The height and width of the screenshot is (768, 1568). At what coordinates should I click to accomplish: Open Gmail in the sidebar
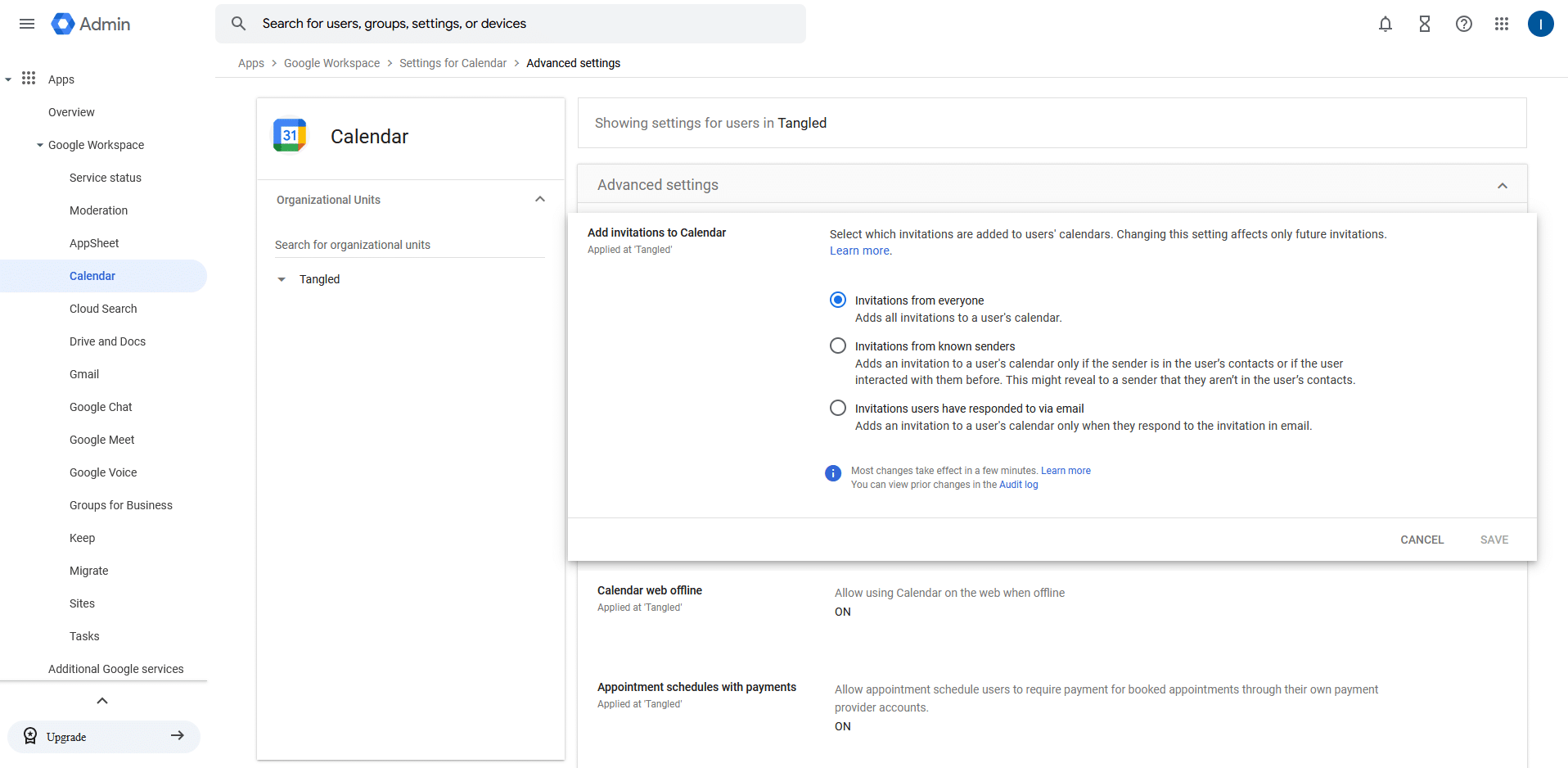pos(84,374)
